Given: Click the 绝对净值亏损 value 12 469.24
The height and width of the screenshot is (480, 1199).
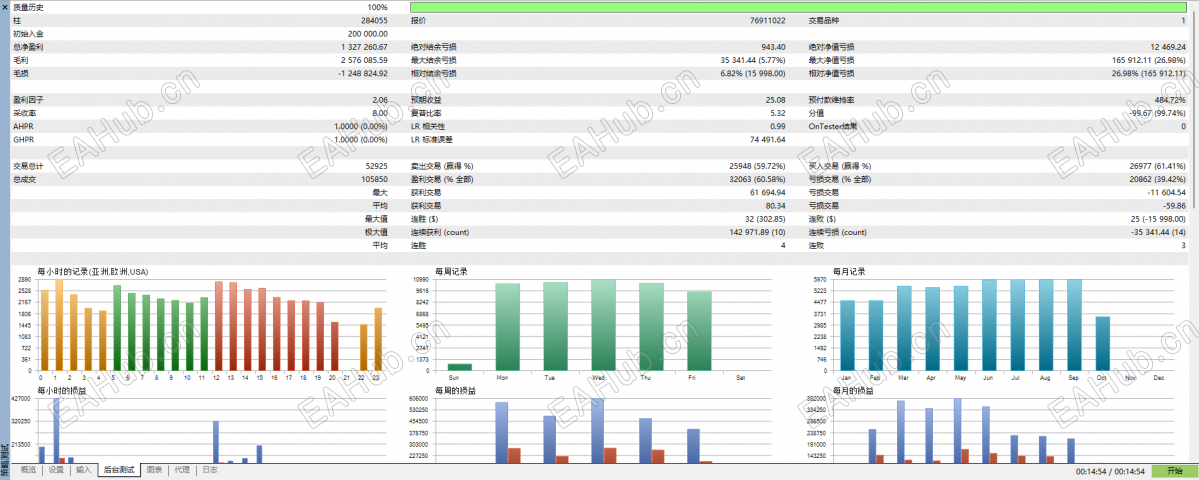Looking at the screenshot, I should coord(1167,47).
